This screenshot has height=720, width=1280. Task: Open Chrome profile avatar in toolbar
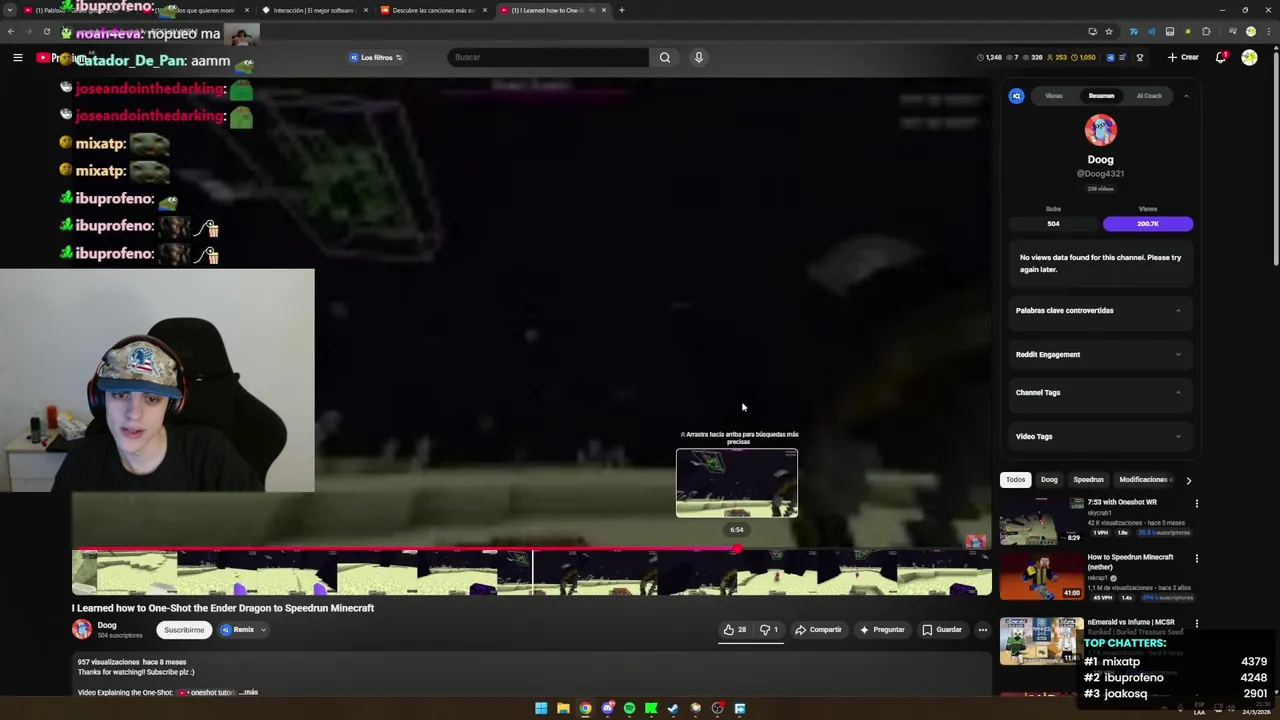[x=1250, y=31]
